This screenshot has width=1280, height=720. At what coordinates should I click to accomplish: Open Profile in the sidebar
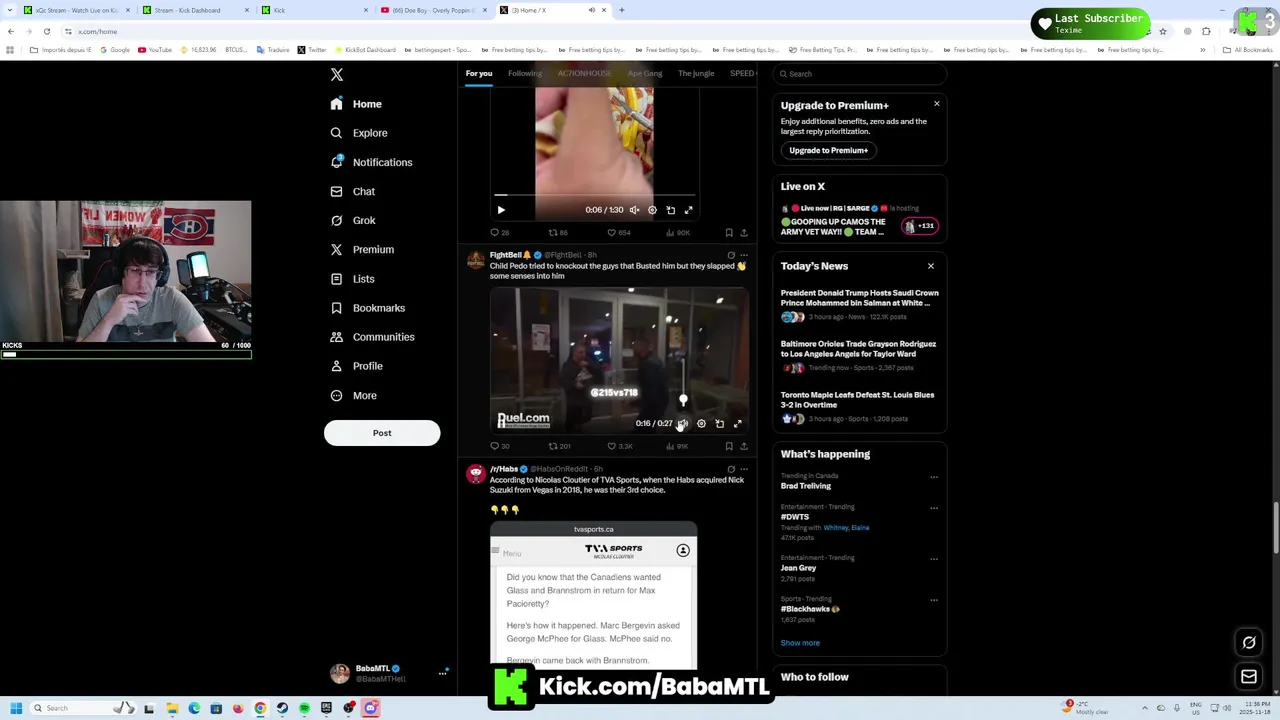point(357,366)
